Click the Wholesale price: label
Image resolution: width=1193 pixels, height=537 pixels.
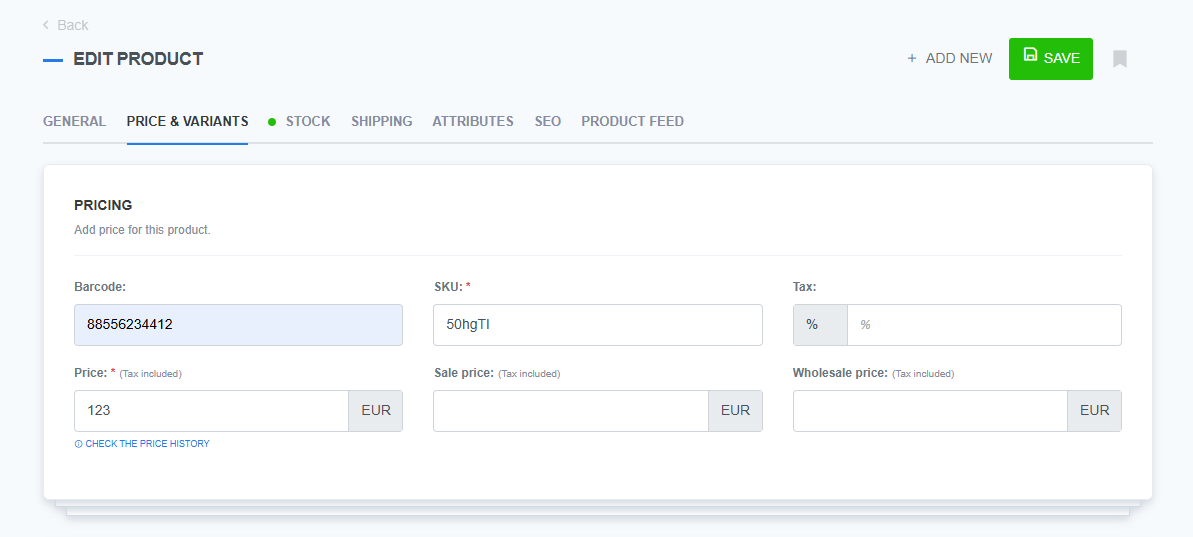point(840,373)
